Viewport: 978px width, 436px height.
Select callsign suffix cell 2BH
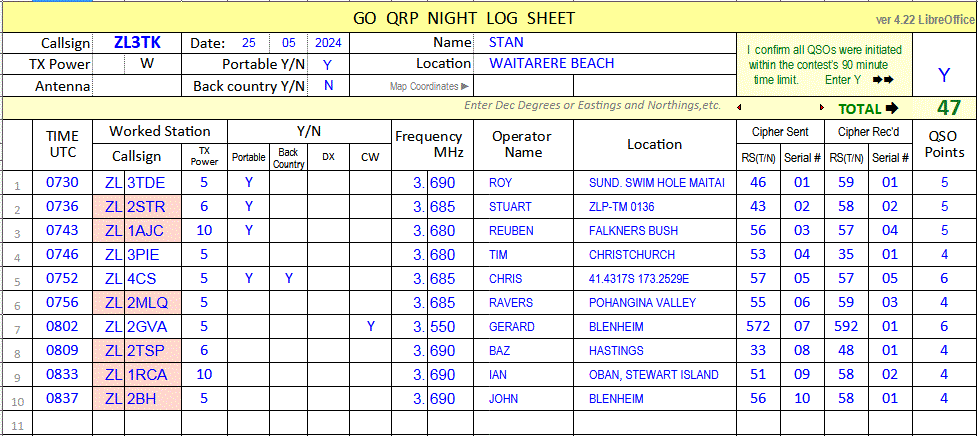click(153, 399)
